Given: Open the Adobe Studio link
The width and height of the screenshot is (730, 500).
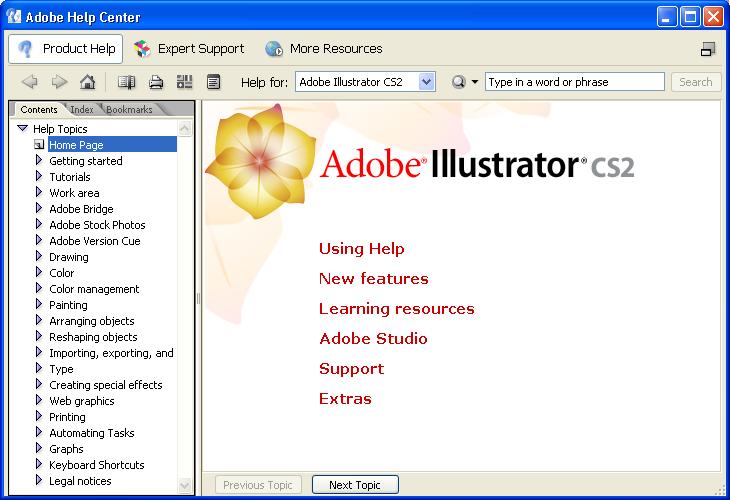Looking at the screenshot, I should pos(373,338).
